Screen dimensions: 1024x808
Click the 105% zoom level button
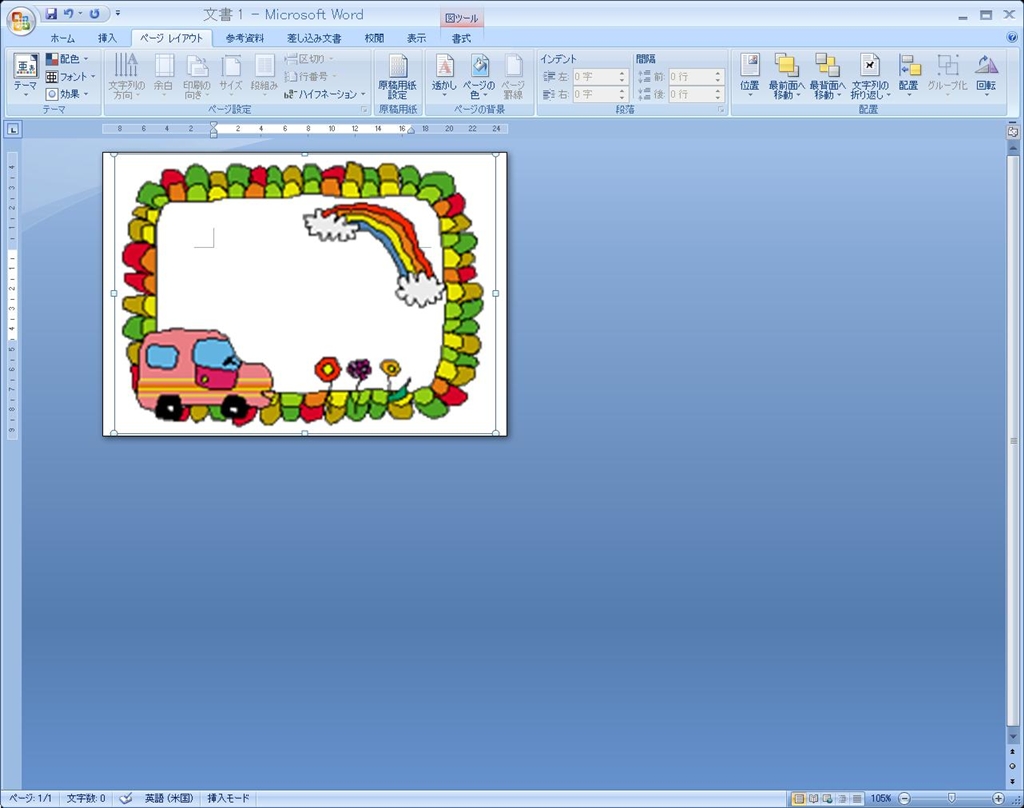coord(880,798)
